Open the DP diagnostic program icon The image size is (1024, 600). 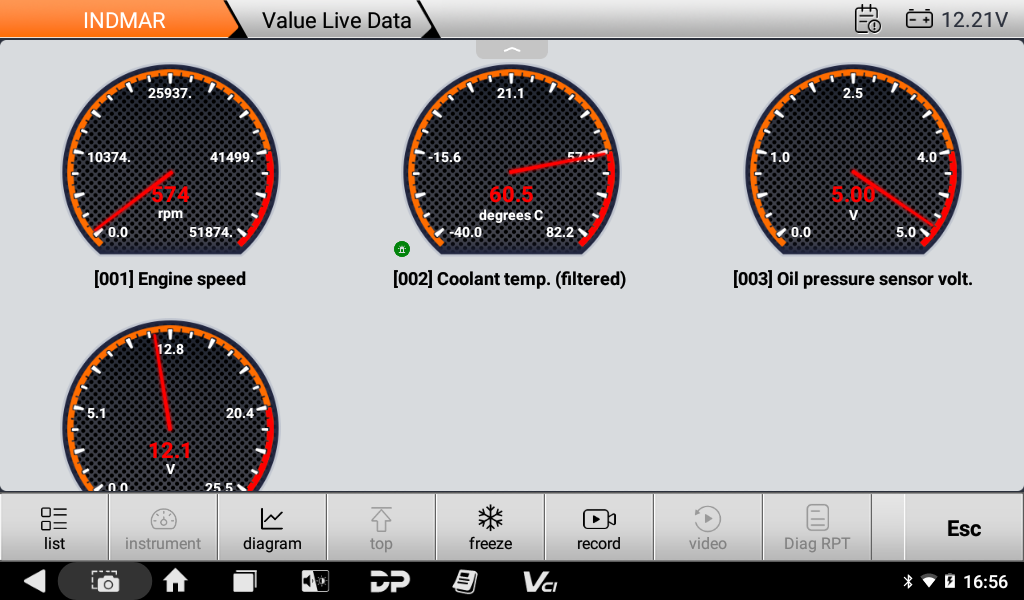(x=390, y=580)
